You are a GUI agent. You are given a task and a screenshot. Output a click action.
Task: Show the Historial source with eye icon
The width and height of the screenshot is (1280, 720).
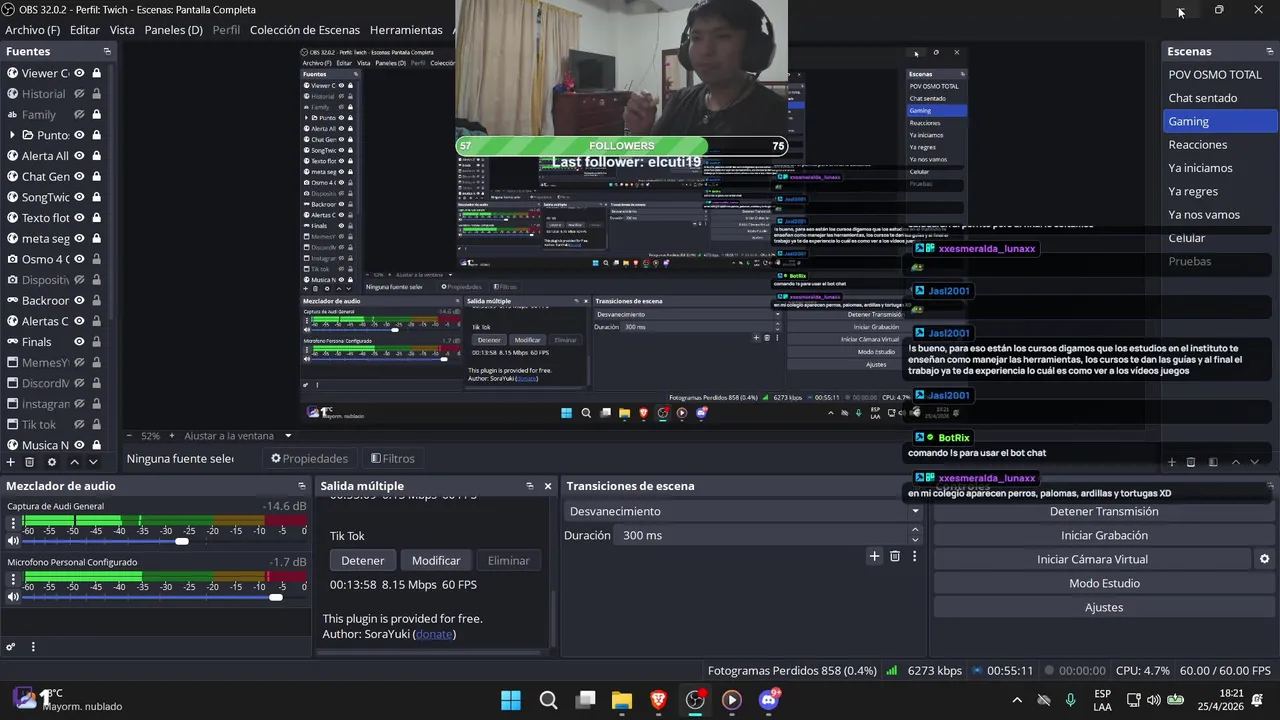click(x=79, y=94)
